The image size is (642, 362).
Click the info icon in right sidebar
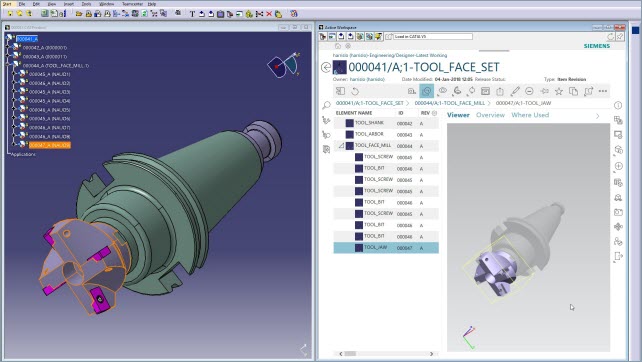tap(618, 106)
